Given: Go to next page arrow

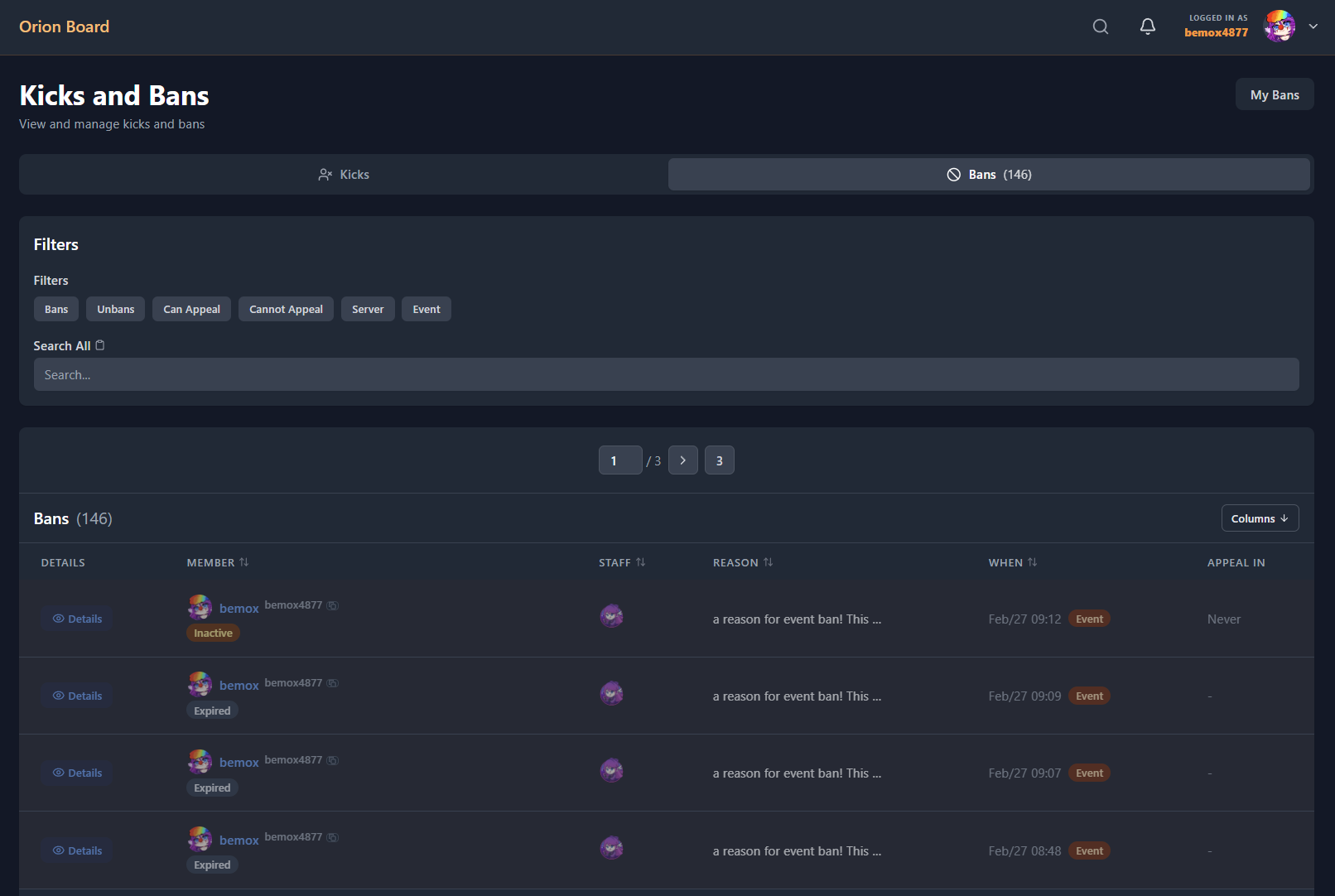Looking at the screenshot, I should tap(682, 460).
